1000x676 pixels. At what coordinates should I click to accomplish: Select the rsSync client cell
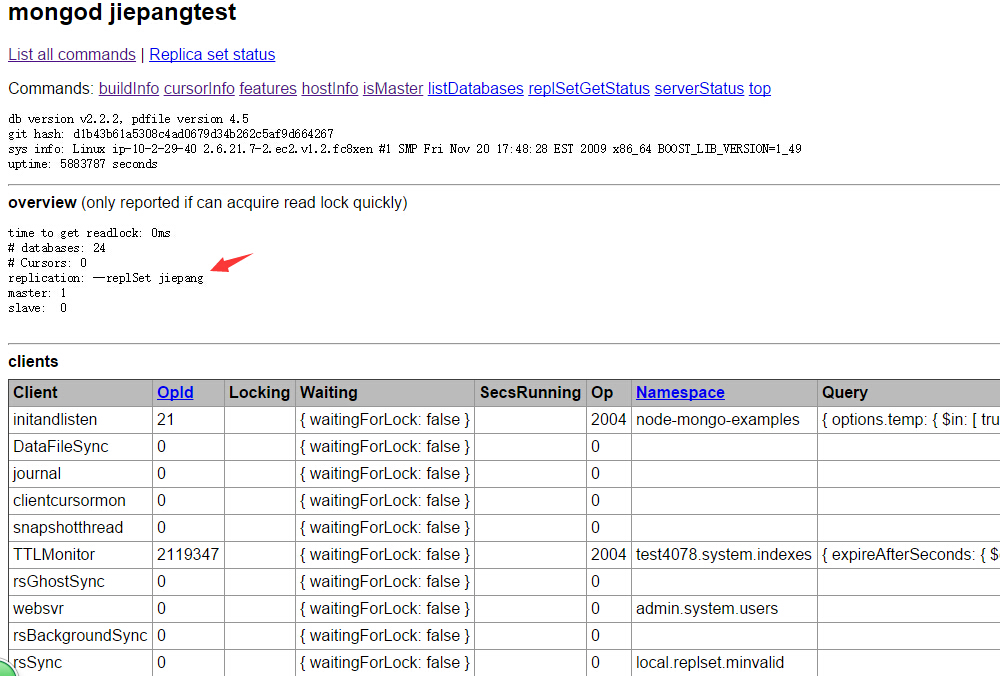click(80, 663)
